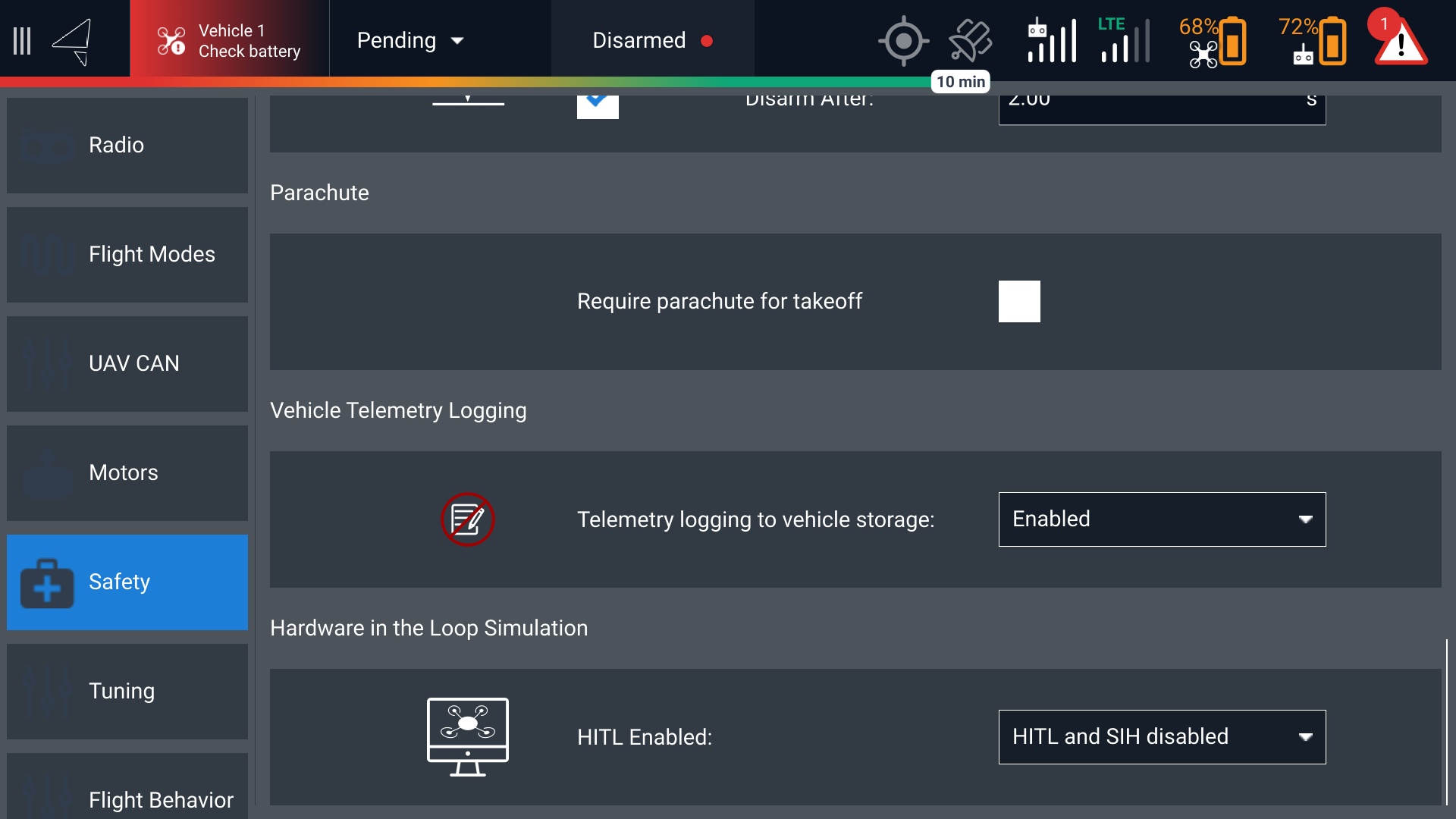The image size is (1456, 819).
Task: Toggle the checked Disarm After checkbox
Action: 598,105
